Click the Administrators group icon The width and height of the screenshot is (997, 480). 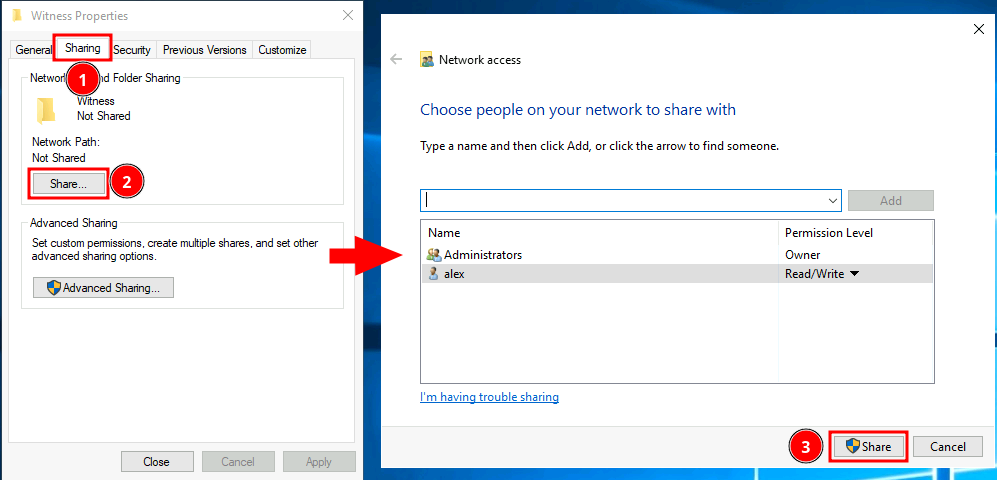pos(433,255)
